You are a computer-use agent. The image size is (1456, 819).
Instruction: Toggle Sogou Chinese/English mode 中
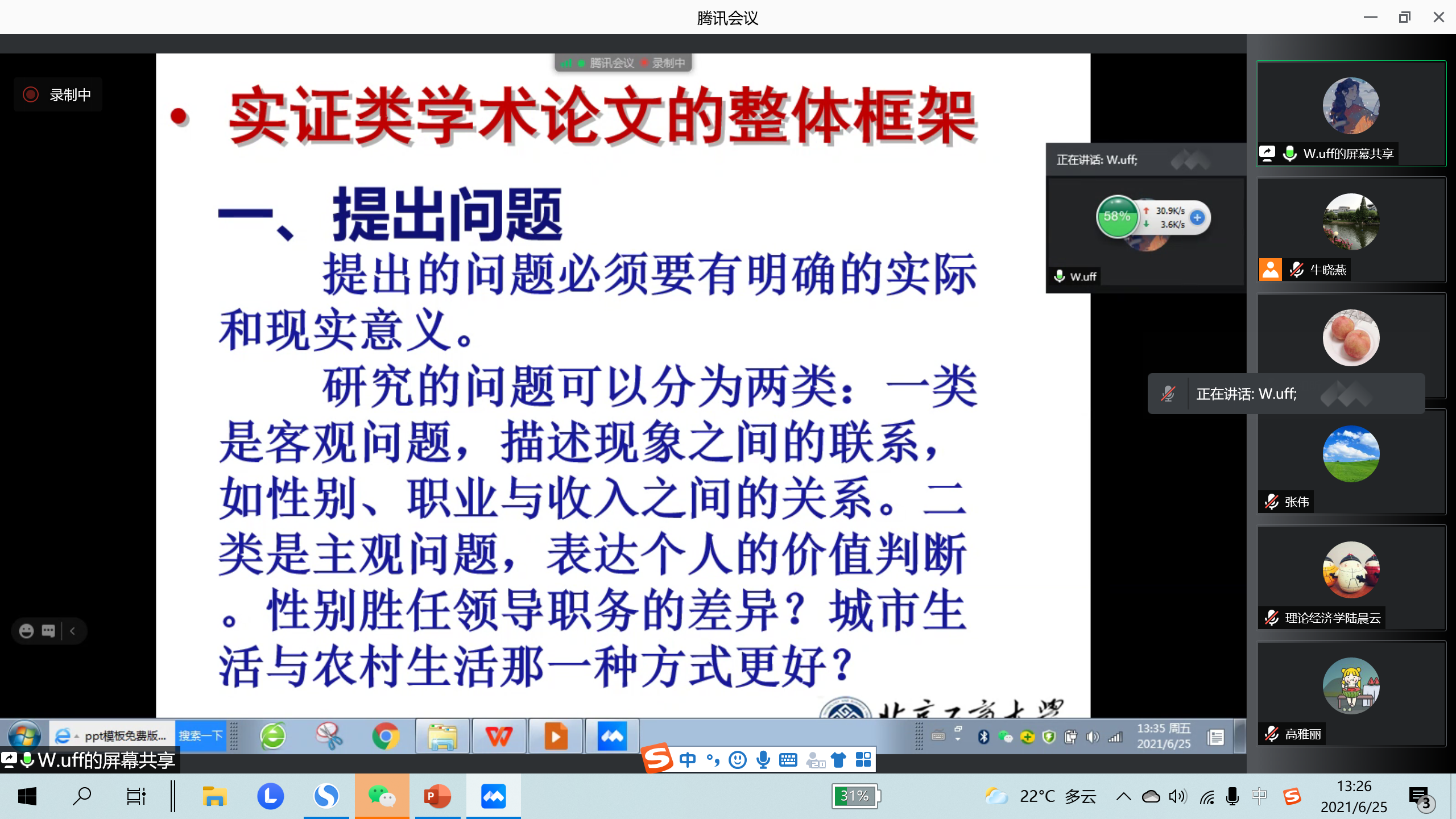688,760
